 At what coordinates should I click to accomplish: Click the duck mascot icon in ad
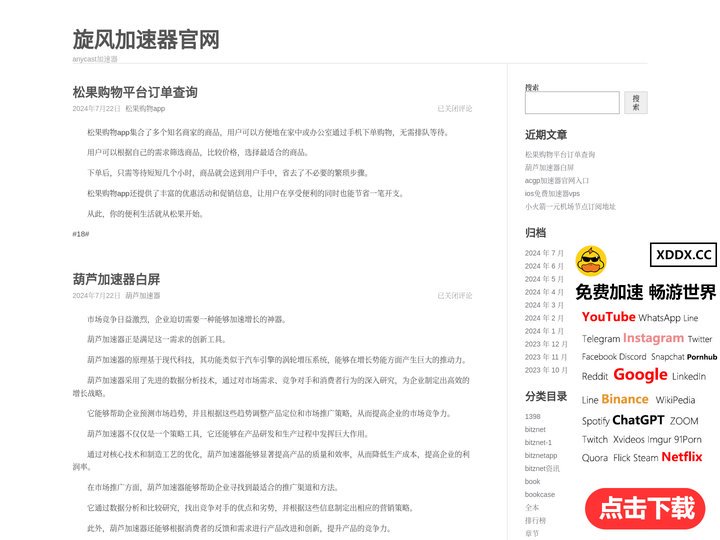pyautogui.click(x=591, y=260)
